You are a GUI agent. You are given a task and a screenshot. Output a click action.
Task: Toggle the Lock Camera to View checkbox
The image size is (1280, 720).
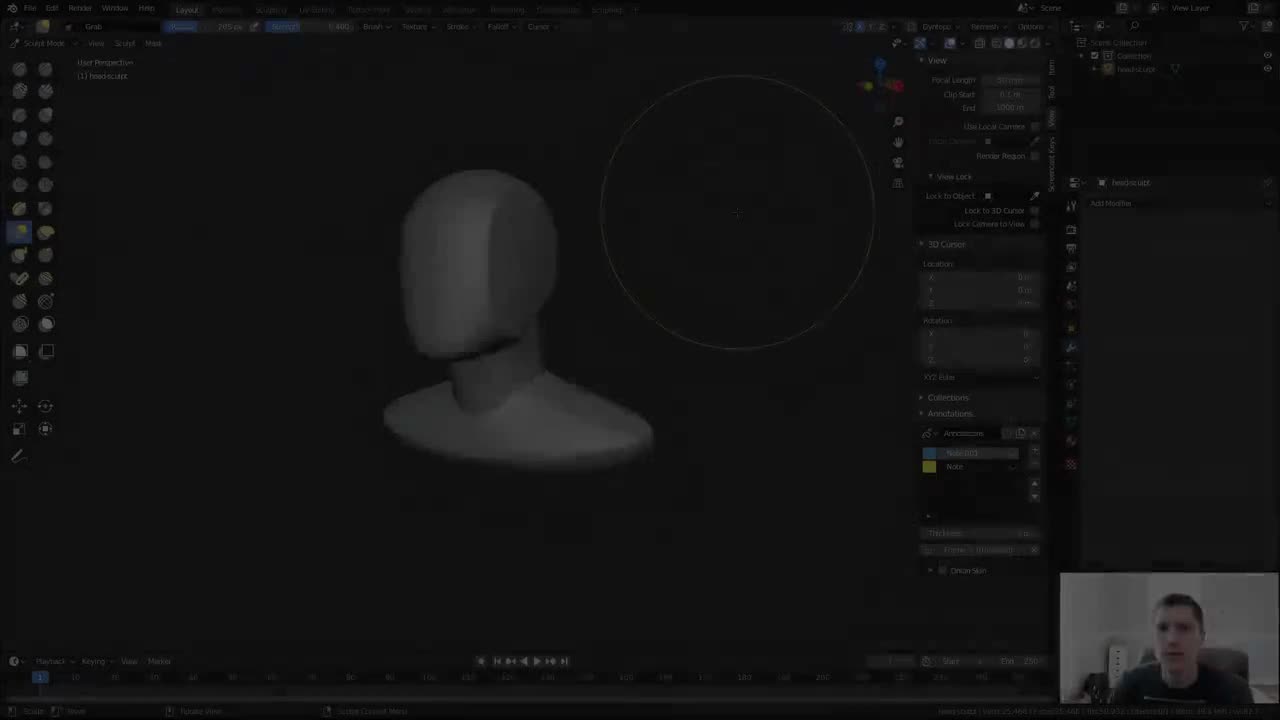[x=1035, y=224]
